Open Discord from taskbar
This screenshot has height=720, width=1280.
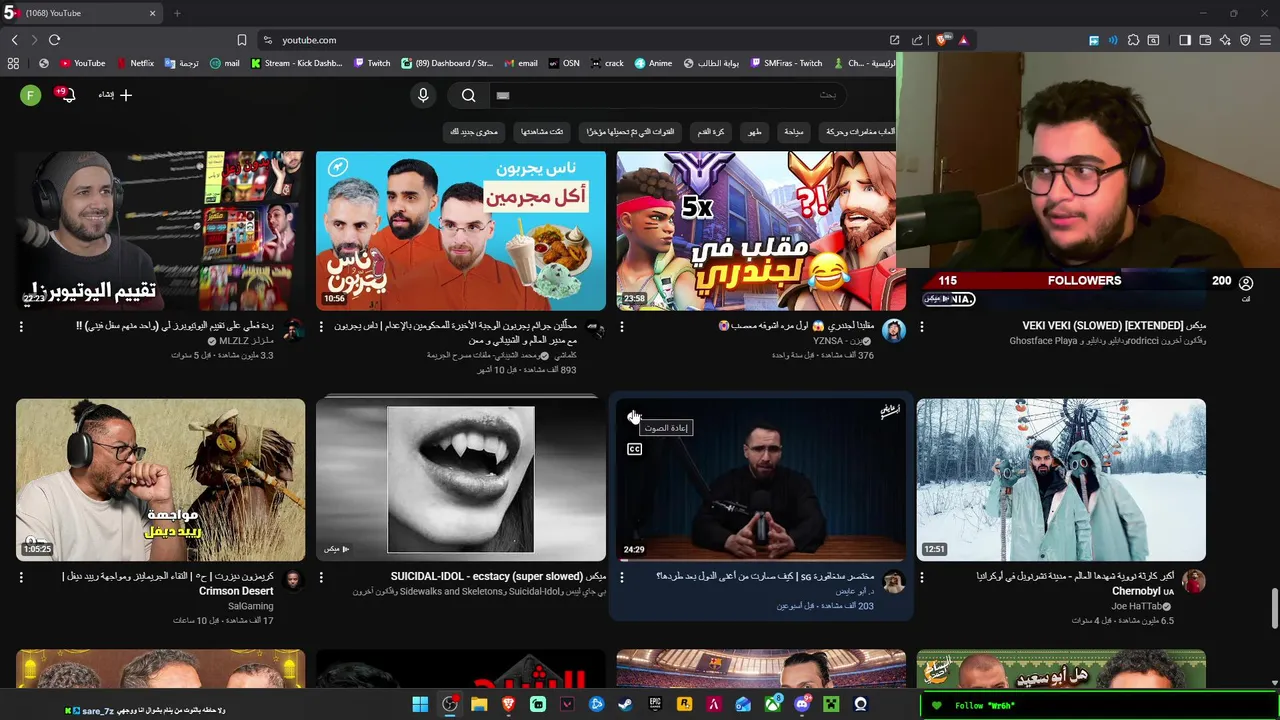[801, 704]
